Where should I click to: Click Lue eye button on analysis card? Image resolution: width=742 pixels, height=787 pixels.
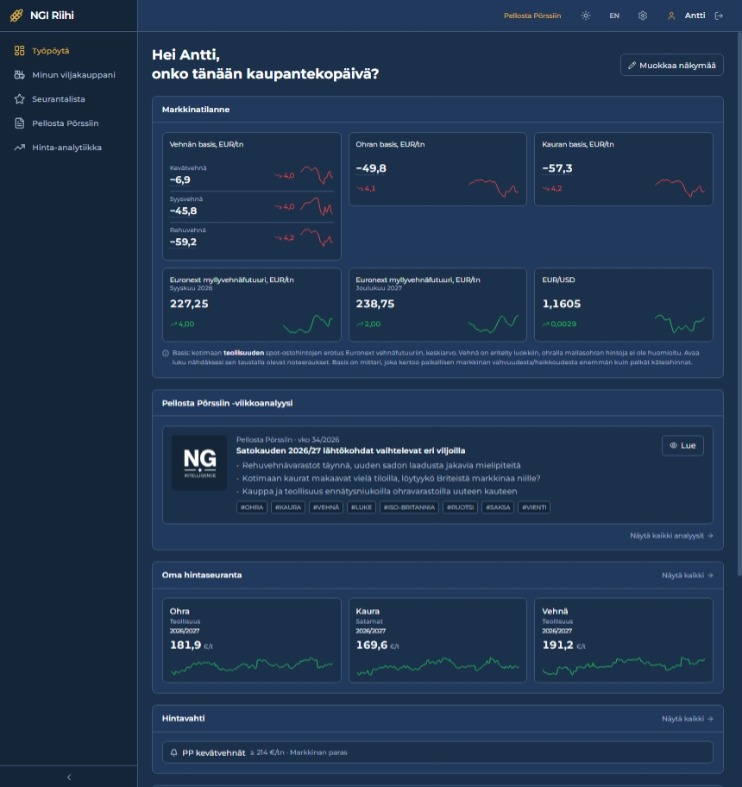tap(683, 445)
